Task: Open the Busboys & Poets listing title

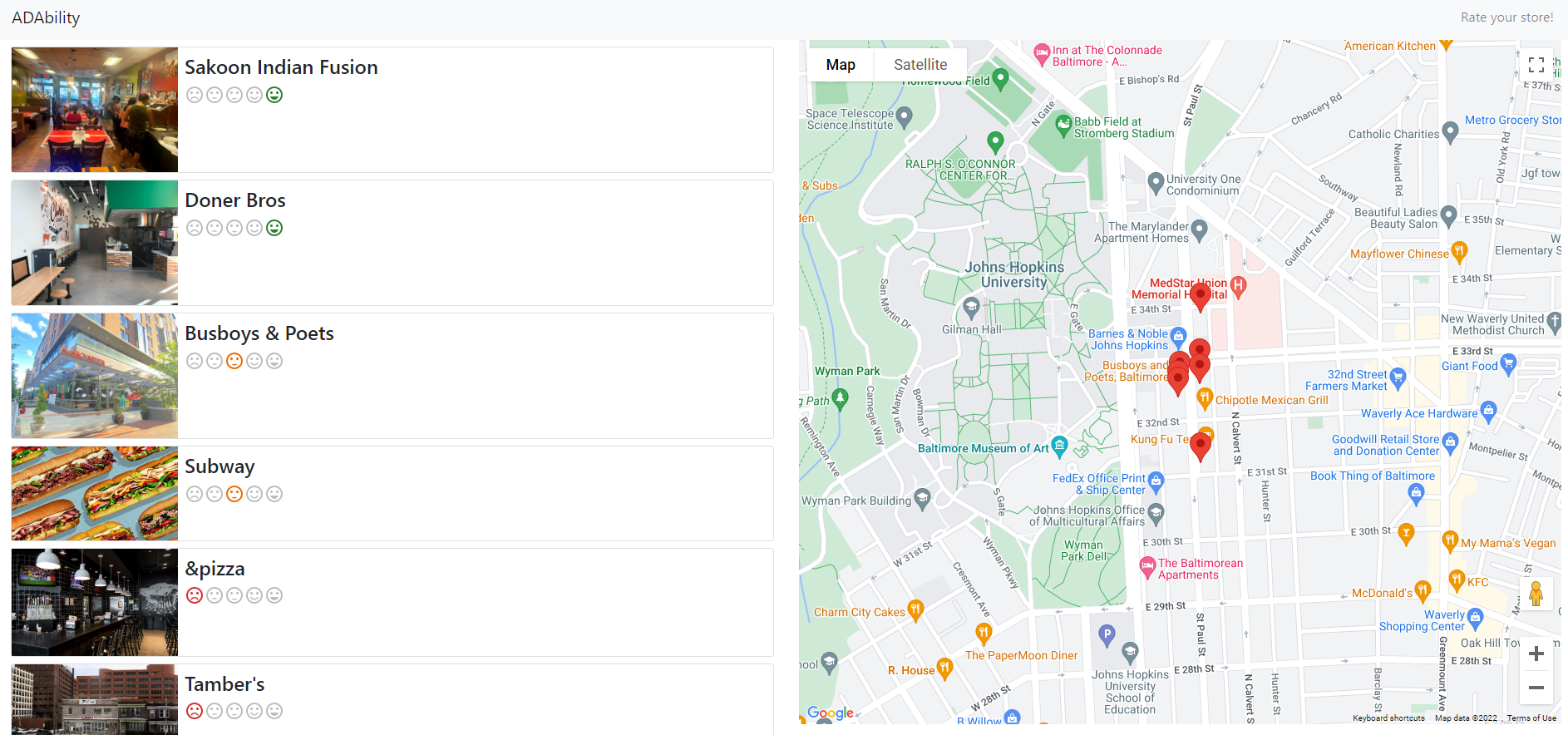Action: tap(259, 333)
